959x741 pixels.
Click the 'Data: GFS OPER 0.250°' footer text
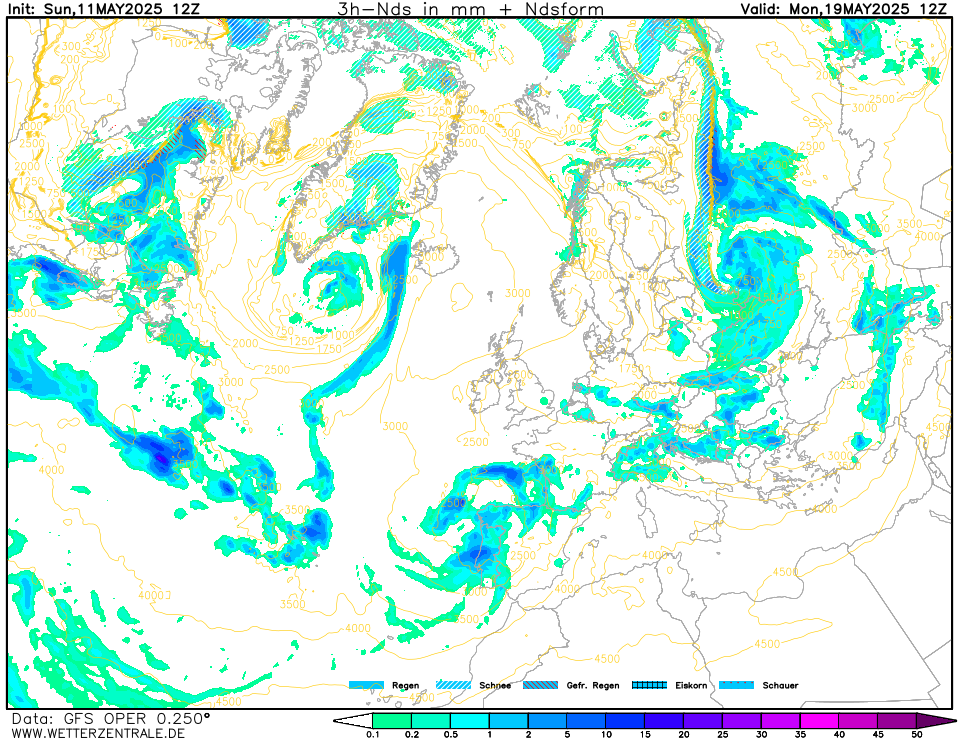(110, 718)
